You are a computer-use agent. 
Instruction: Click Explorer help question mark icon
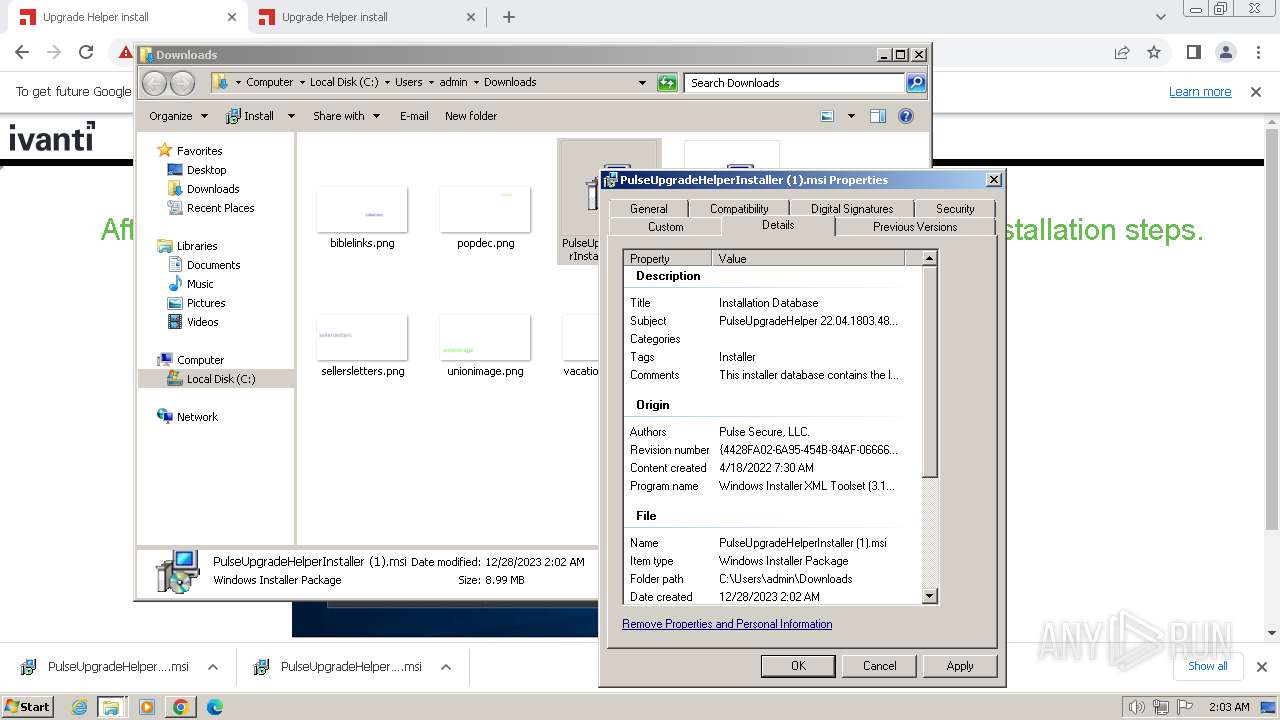(x=906, y=116)
